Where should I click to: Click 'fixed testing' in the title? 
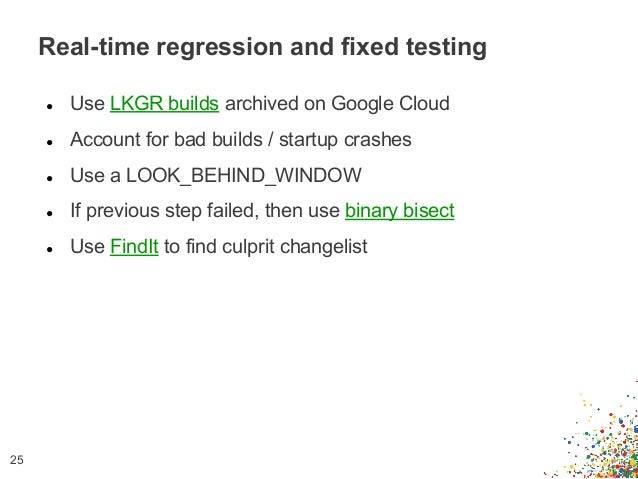tap(414, 47)
